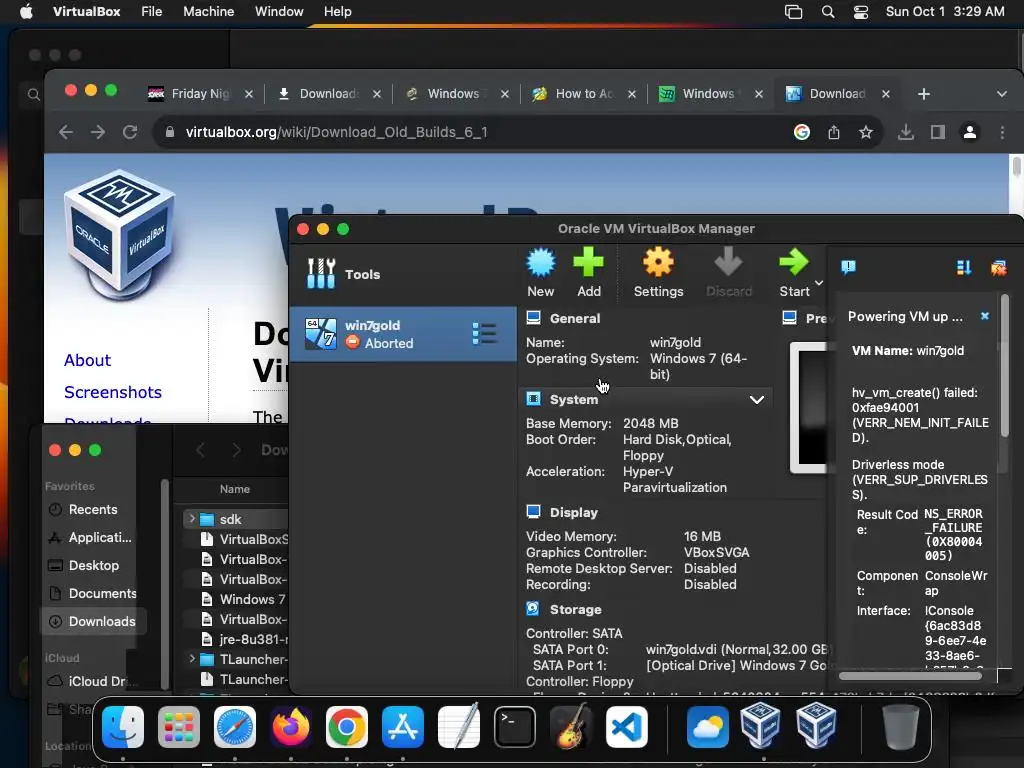This screenshot has width=1024, height=768.
Task: Expand the TLauncher folder in Finder
Action: pyautogui.click(x=192, y=659)
